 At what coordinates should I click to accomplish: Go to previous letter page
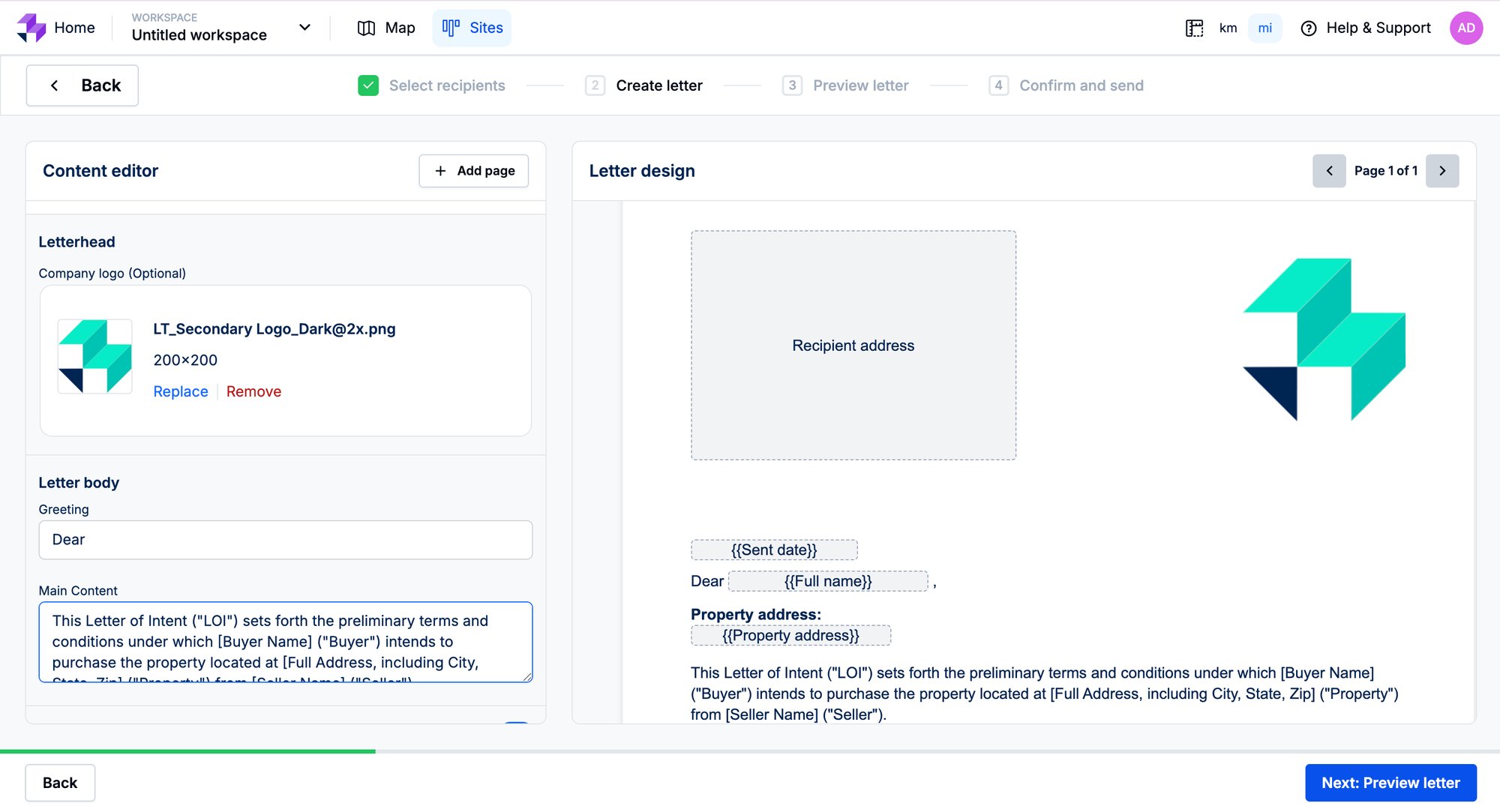[x=1329, y=171]
